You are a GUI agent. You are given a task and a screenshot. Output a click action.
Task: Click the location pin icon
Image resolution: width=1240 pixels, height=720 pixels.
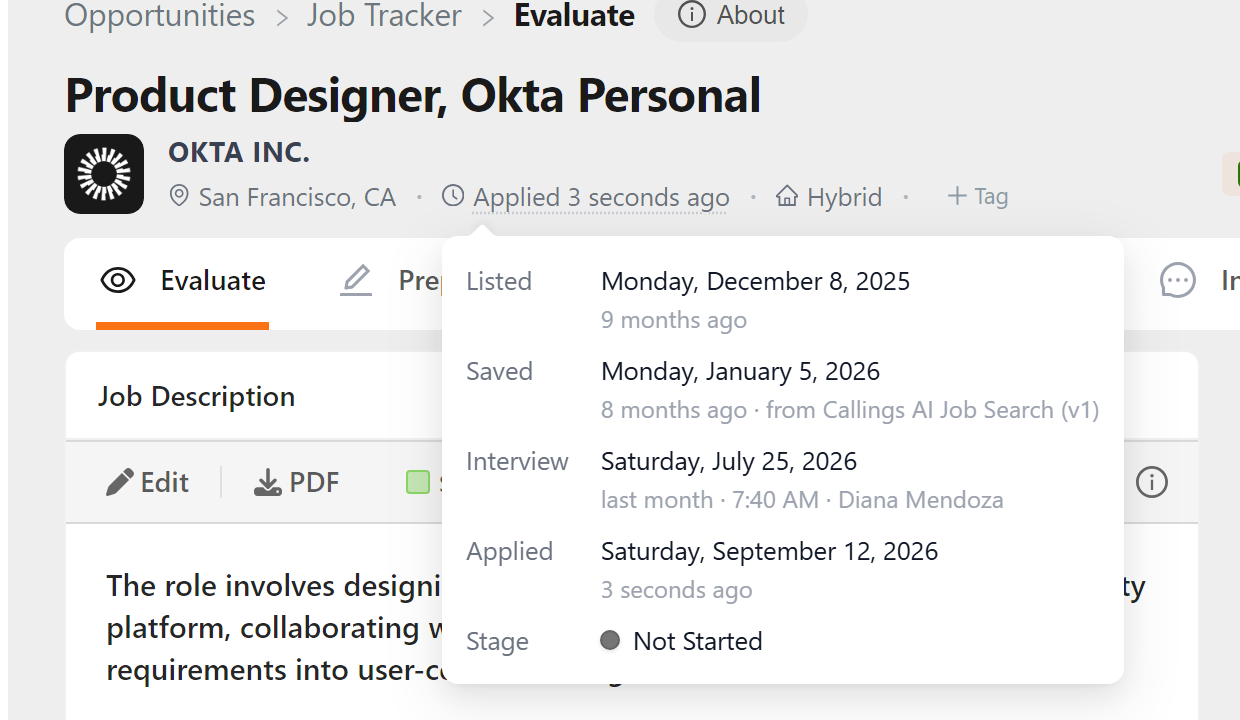coord(179,196)
